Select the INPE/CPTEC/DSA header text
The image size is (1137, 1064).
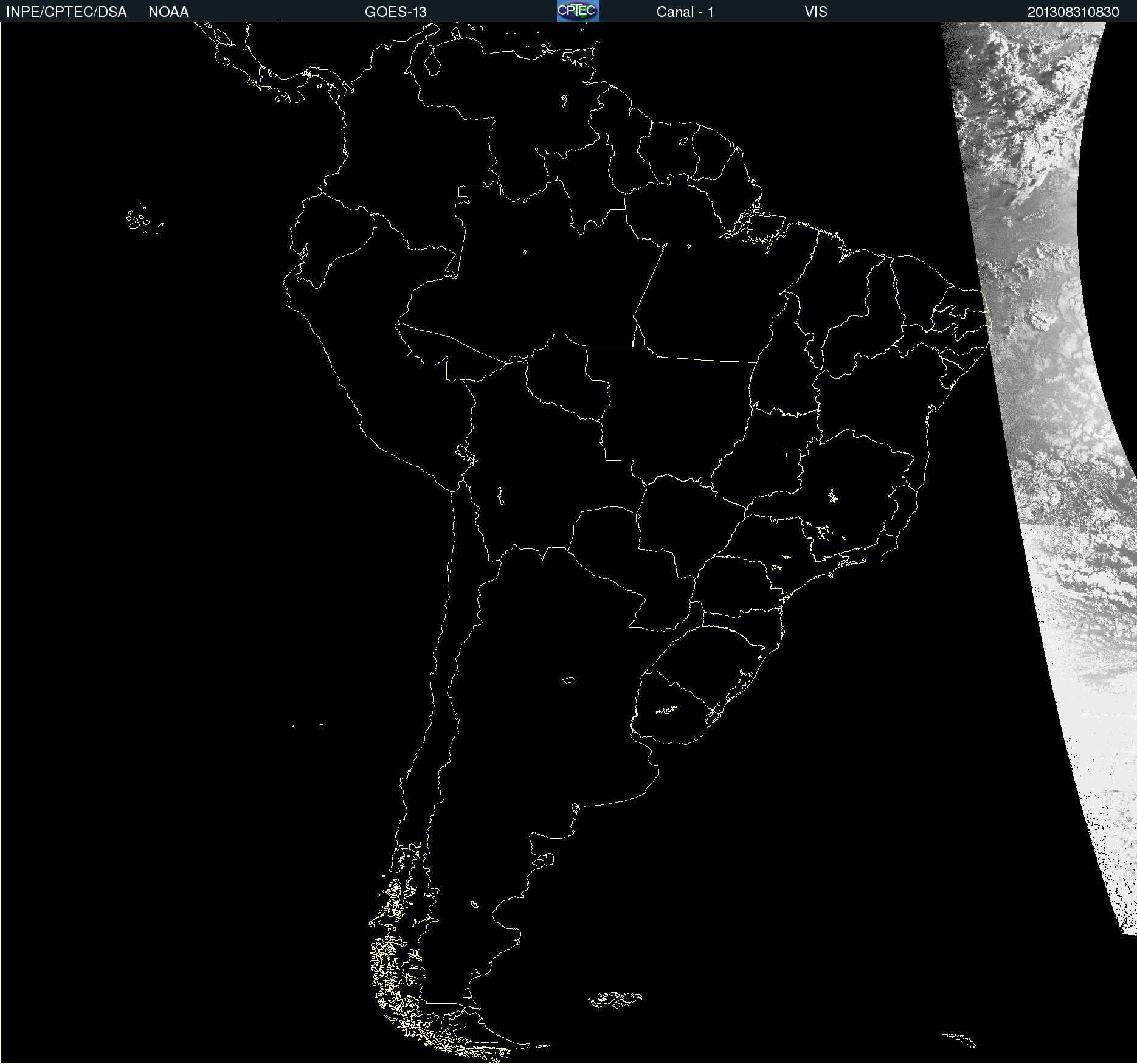[x=66, y=12]
